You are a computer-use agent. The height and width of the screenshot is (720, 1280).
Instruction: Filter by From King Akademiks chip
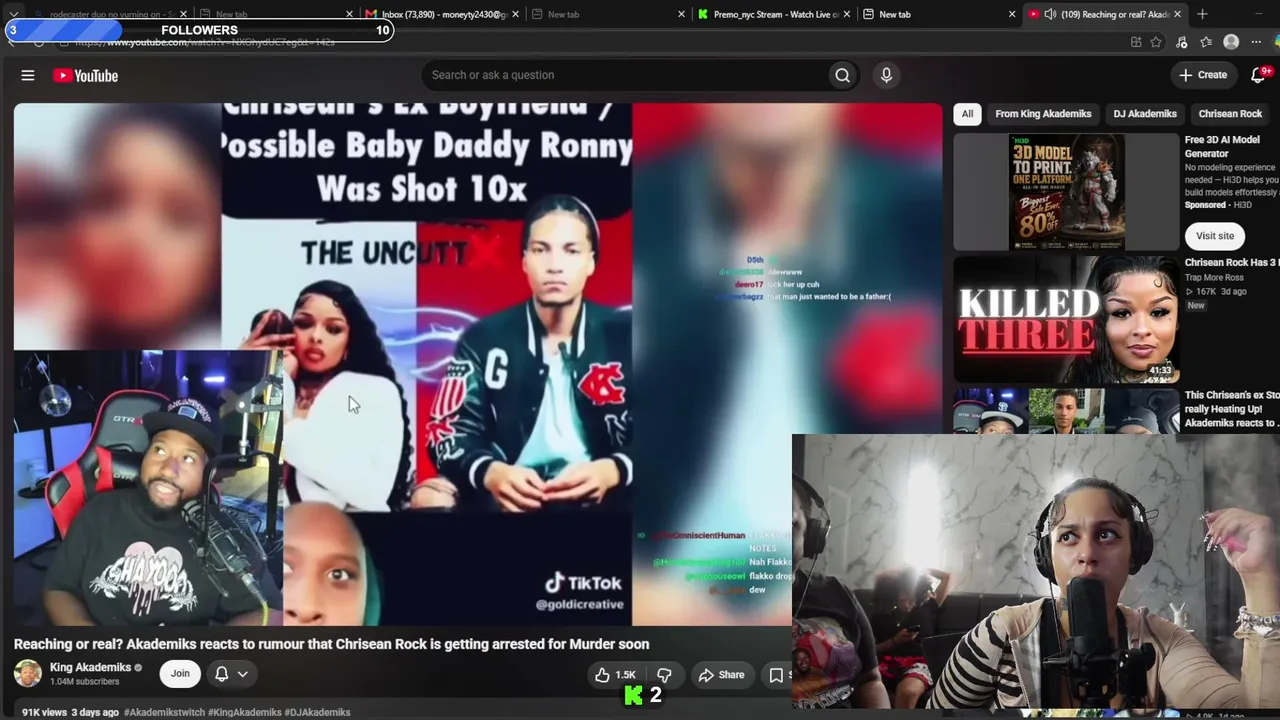(1043, 114)
